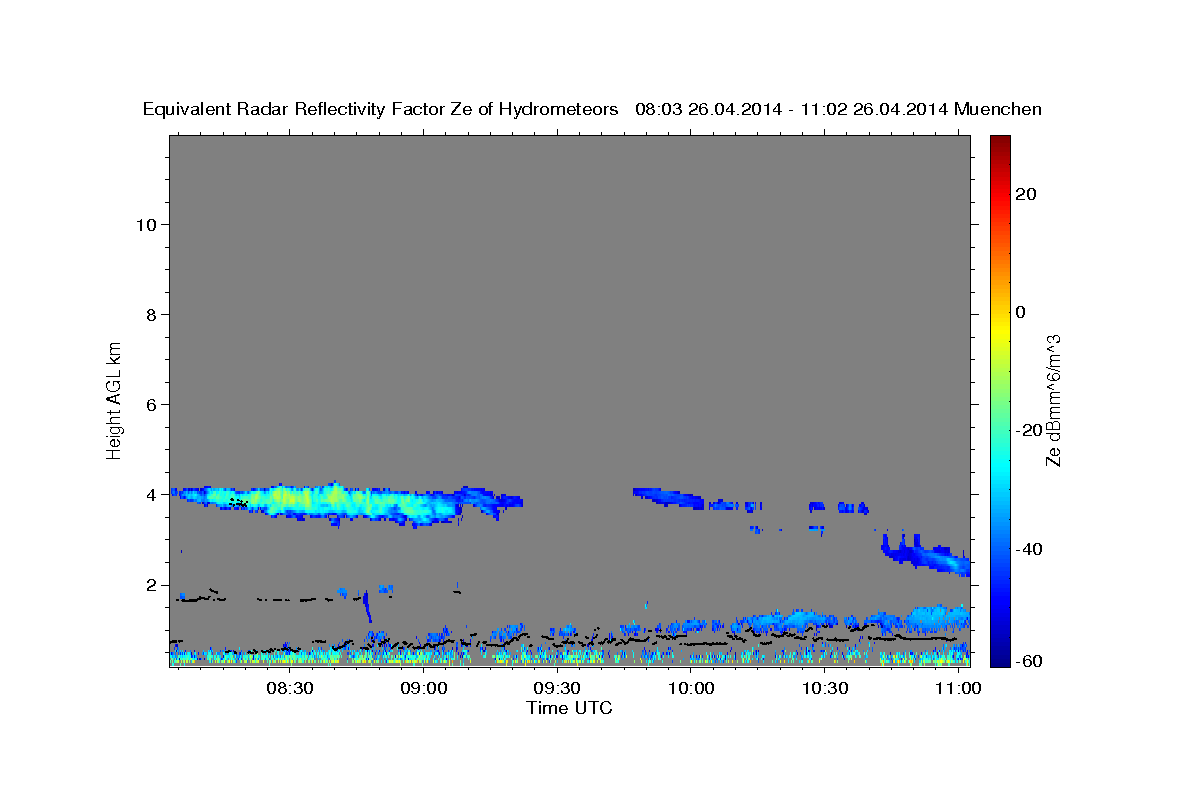Click the date range '08:03 26.04.2014 - 11:02 26.04.2014 Muenchen'

tap(839, 110)
